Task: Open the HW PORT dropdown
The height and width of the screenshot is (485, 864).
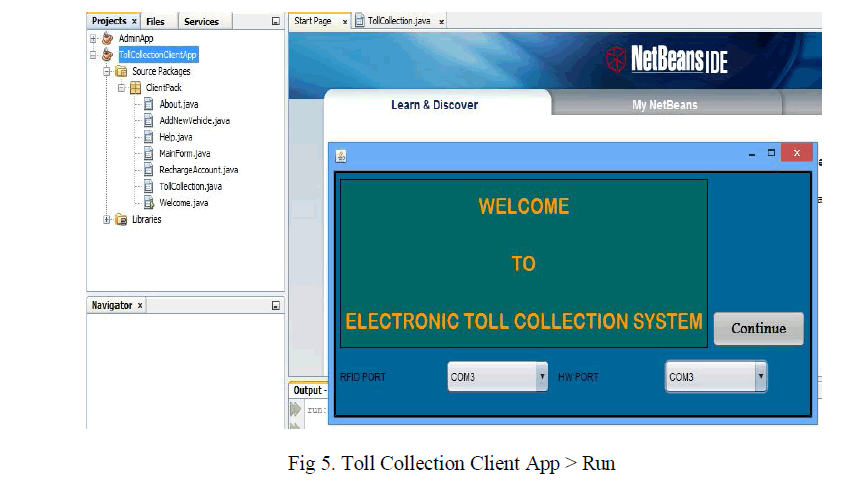Action: (760, 377)
